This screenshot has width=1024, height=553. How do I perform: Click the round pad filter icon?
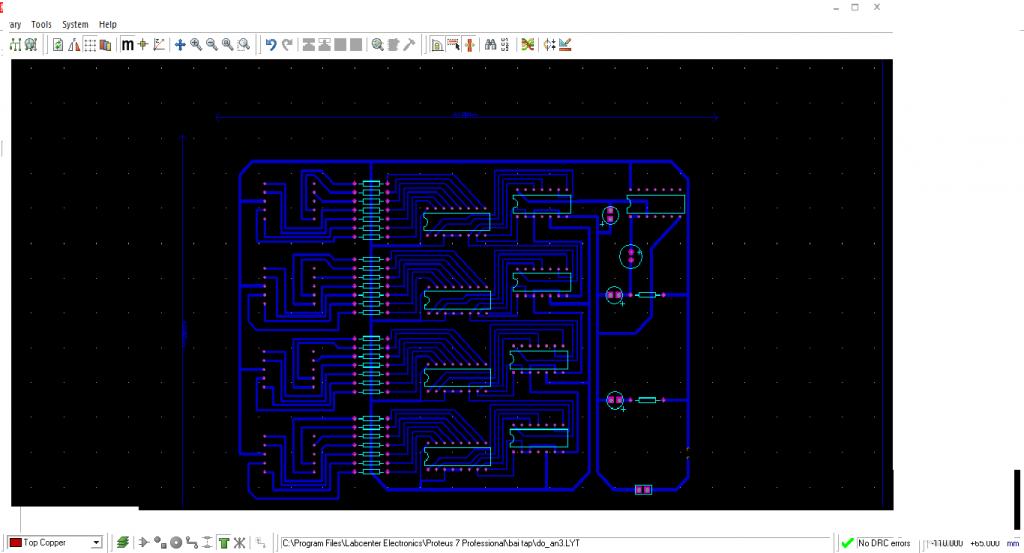tap(176, 543)
